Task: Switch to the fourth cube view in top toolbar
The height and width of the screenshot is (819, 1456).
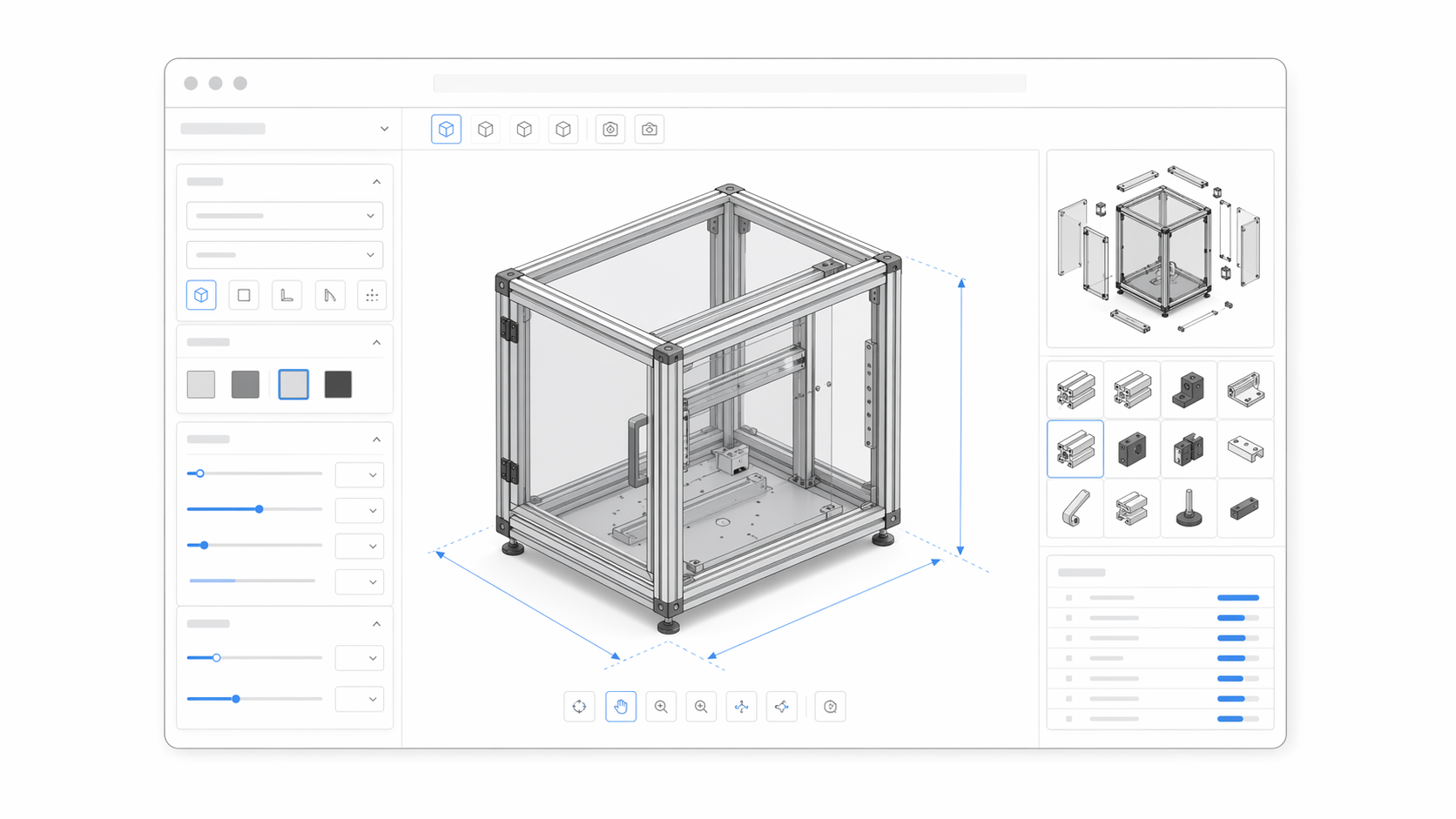Action: (563, 129)
